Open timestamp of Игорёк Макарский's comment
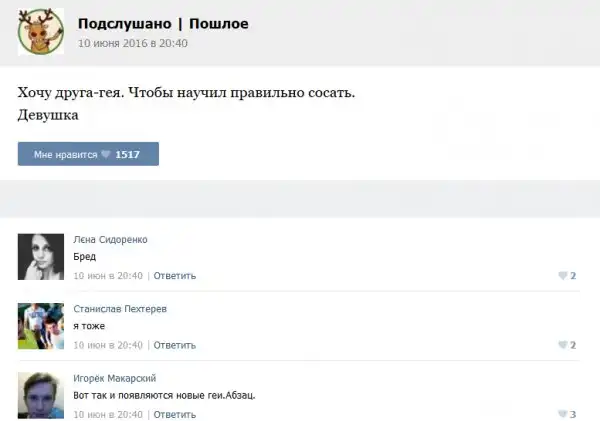 click(108, 414)
